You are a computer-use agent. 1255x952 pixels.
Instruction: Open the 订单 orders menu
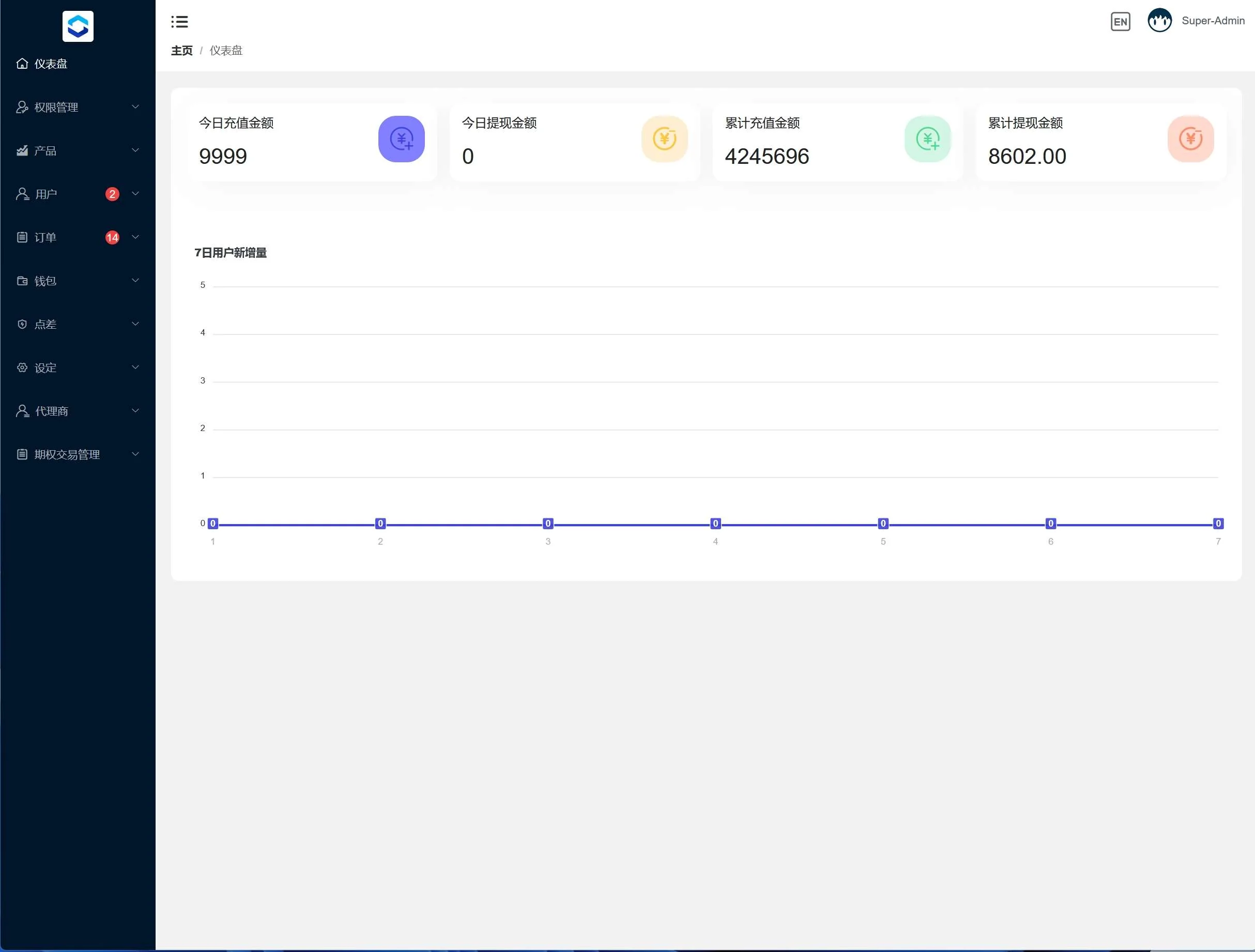(45, 237)
